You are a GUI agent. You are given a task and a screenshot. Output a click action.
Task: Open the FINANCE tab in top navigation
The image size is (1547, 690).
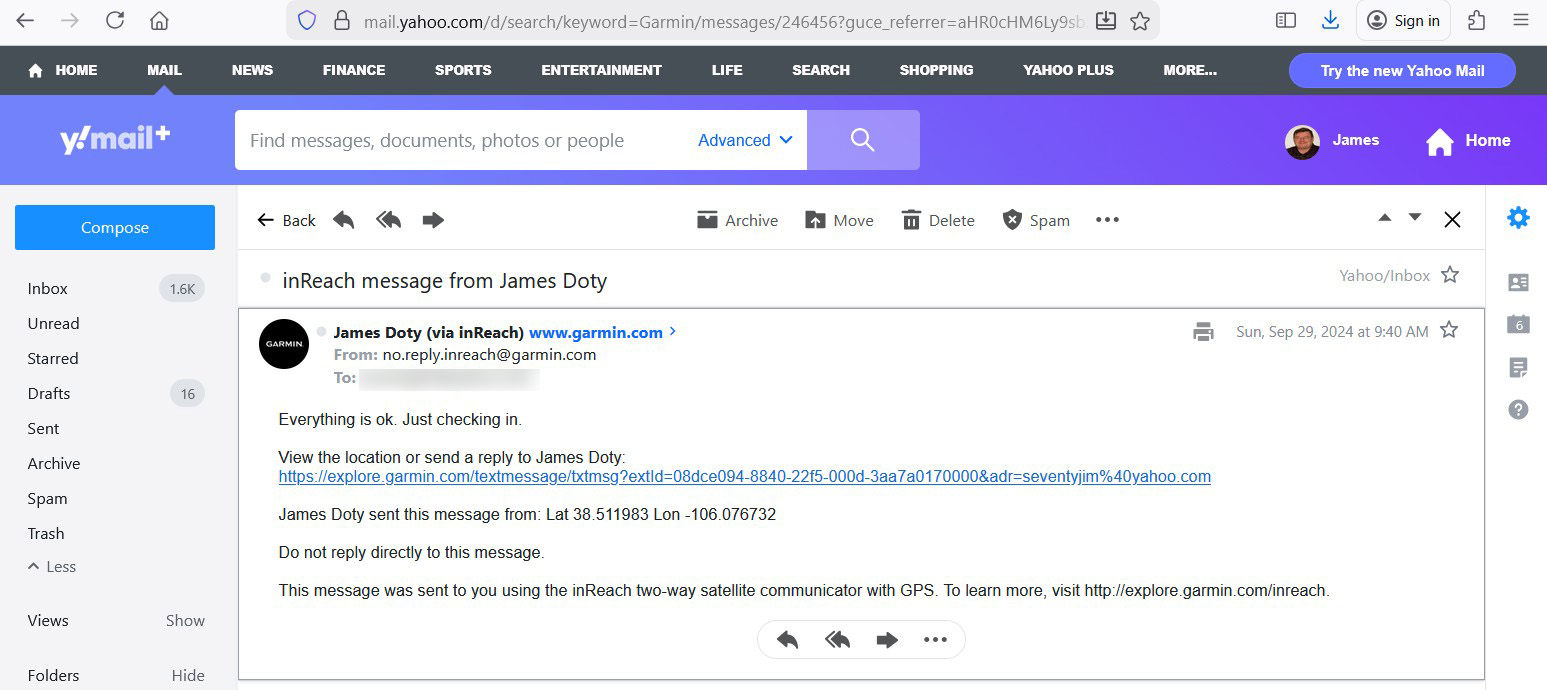tap(353, 70)
